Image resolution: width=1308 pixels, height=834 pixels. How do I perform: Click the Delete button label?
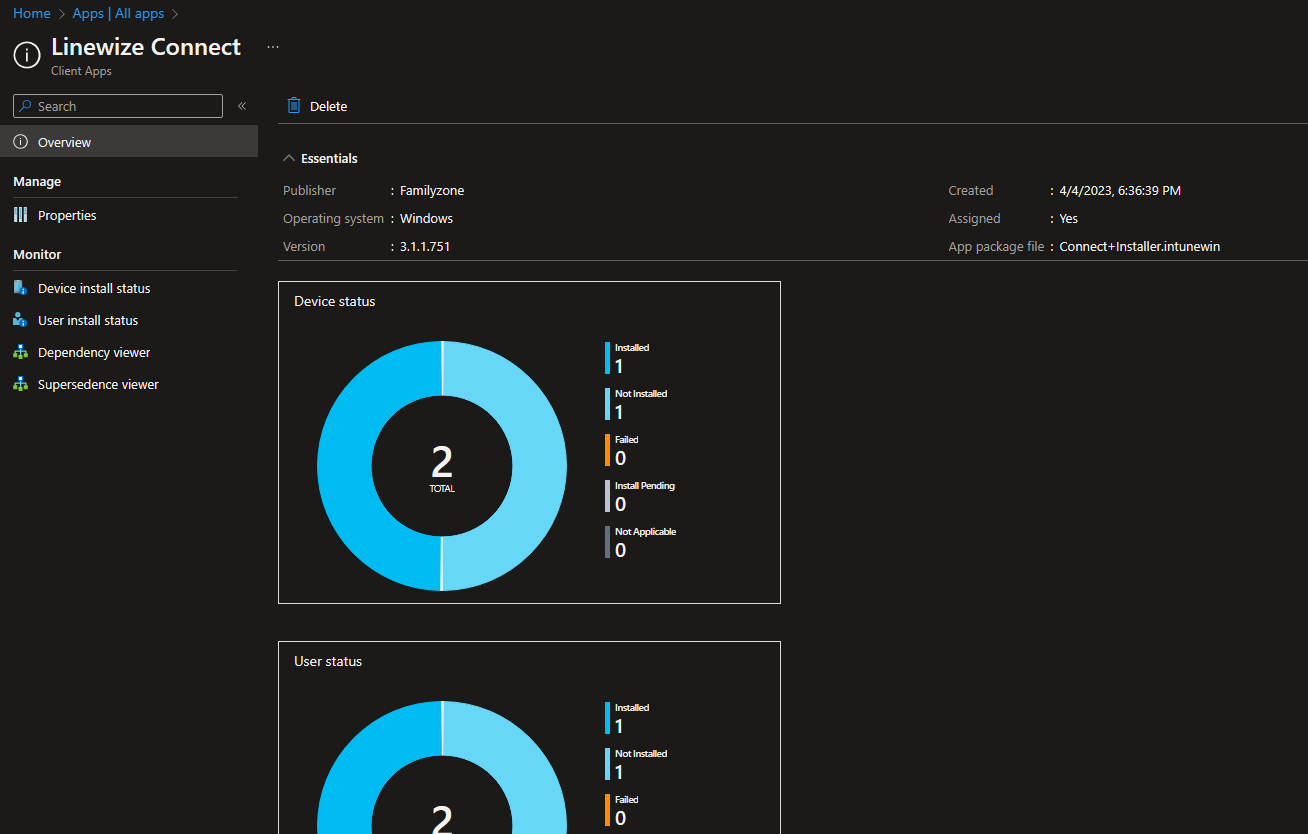(329, 106)
